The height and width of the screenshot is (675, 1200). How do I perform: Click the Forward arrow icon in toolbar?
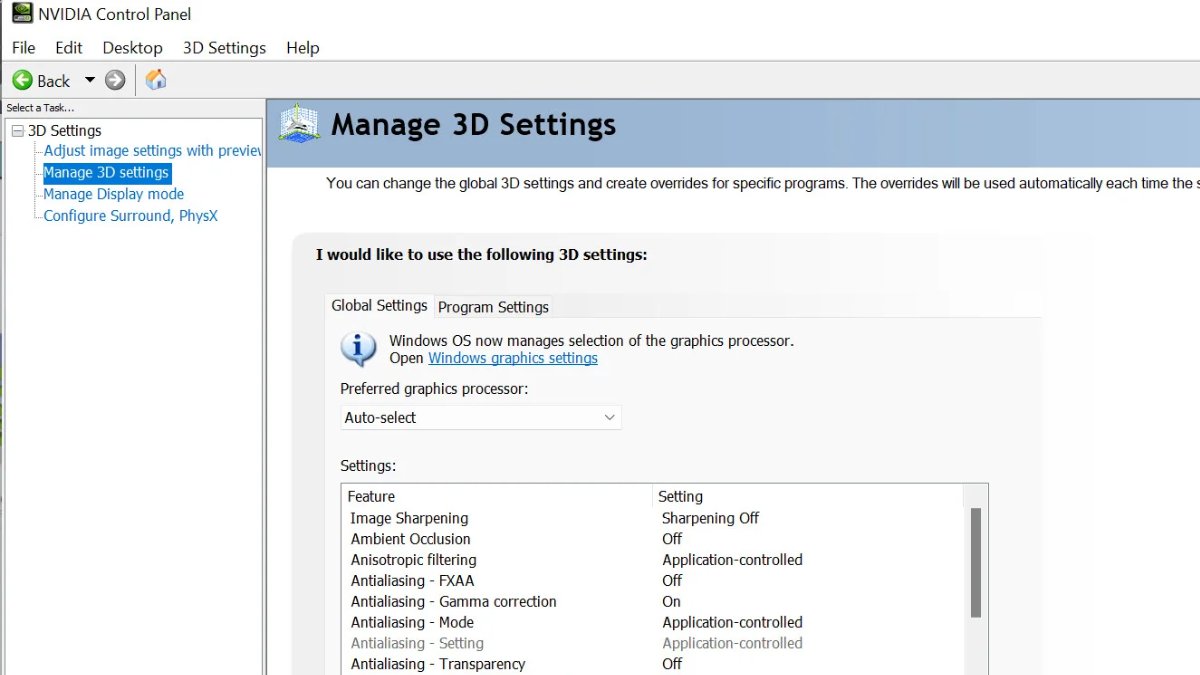point(115,80)
